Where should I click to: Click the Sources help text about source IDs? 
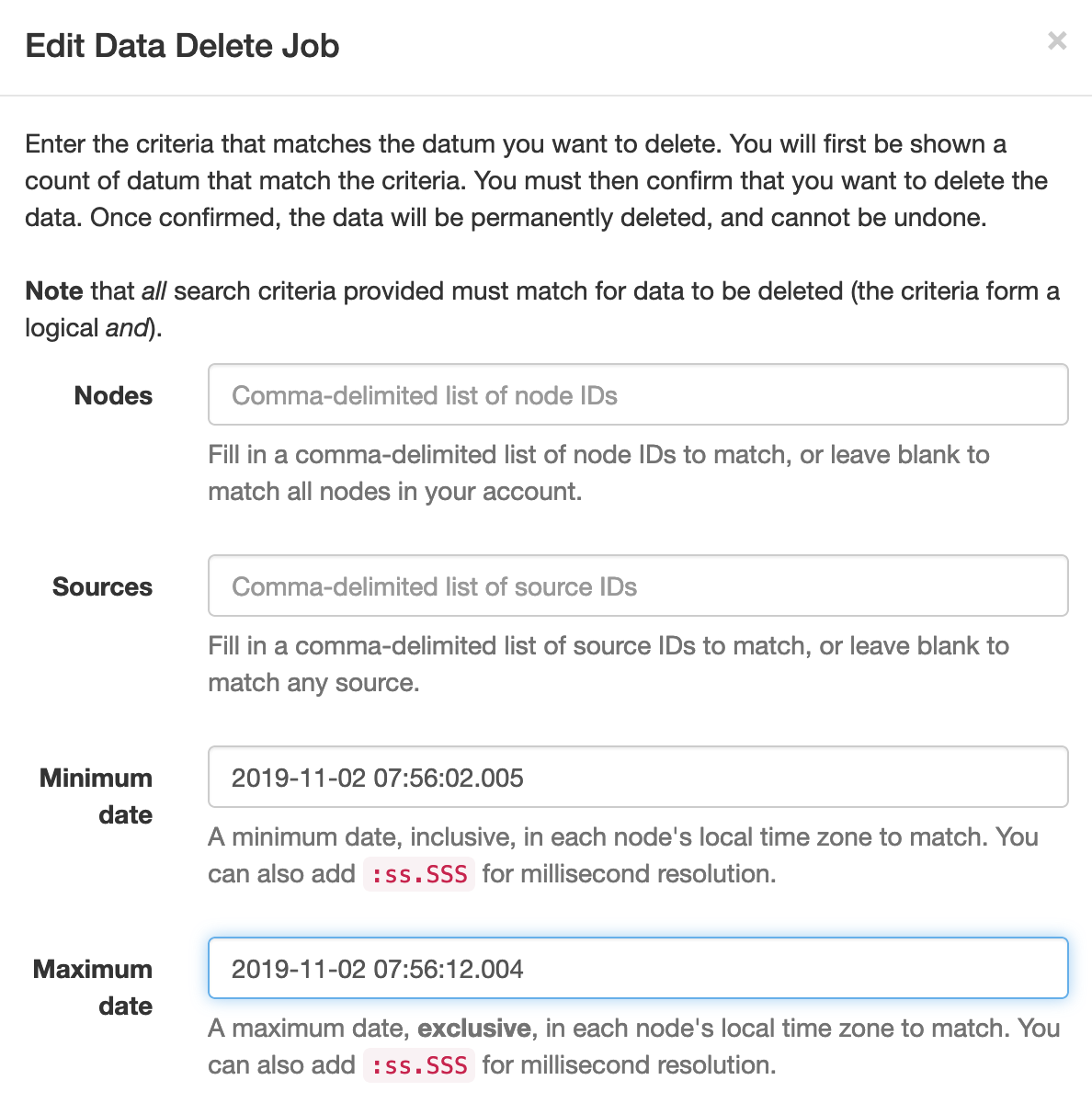609,665
